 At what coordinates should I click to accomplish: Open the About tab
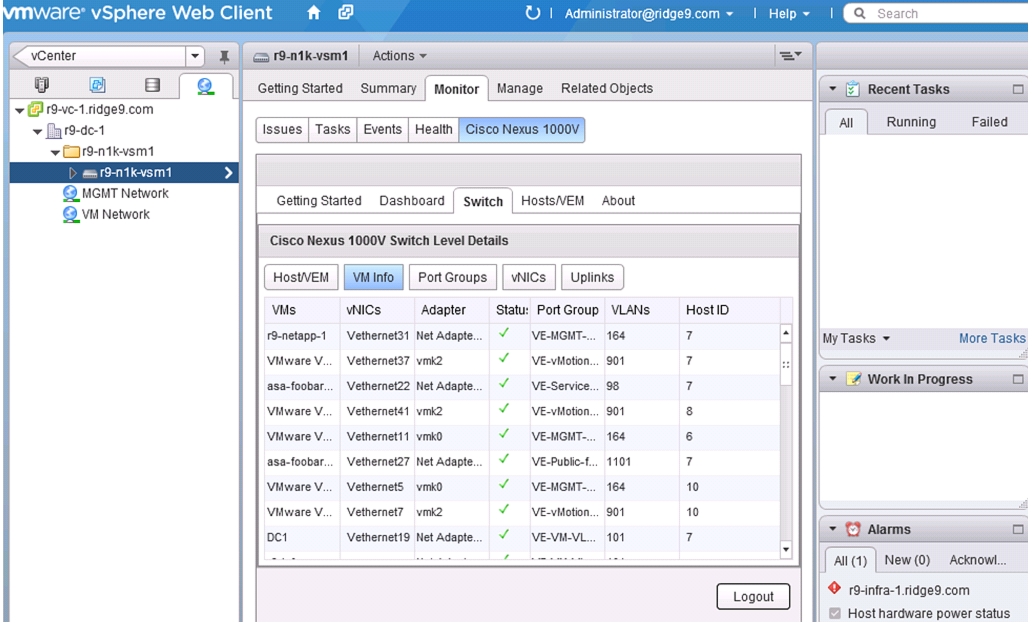(618, 201)
